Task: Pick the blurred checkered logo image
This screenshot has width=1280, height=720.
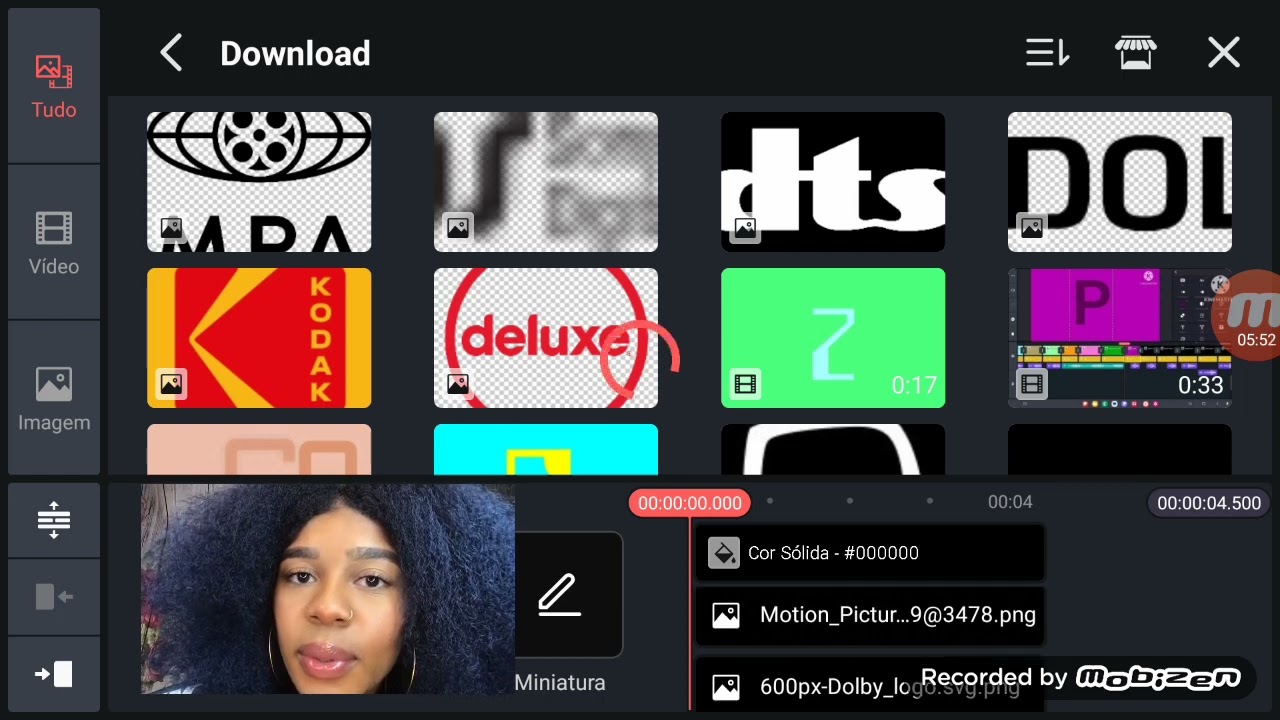Action: click(x=546, y=182)
